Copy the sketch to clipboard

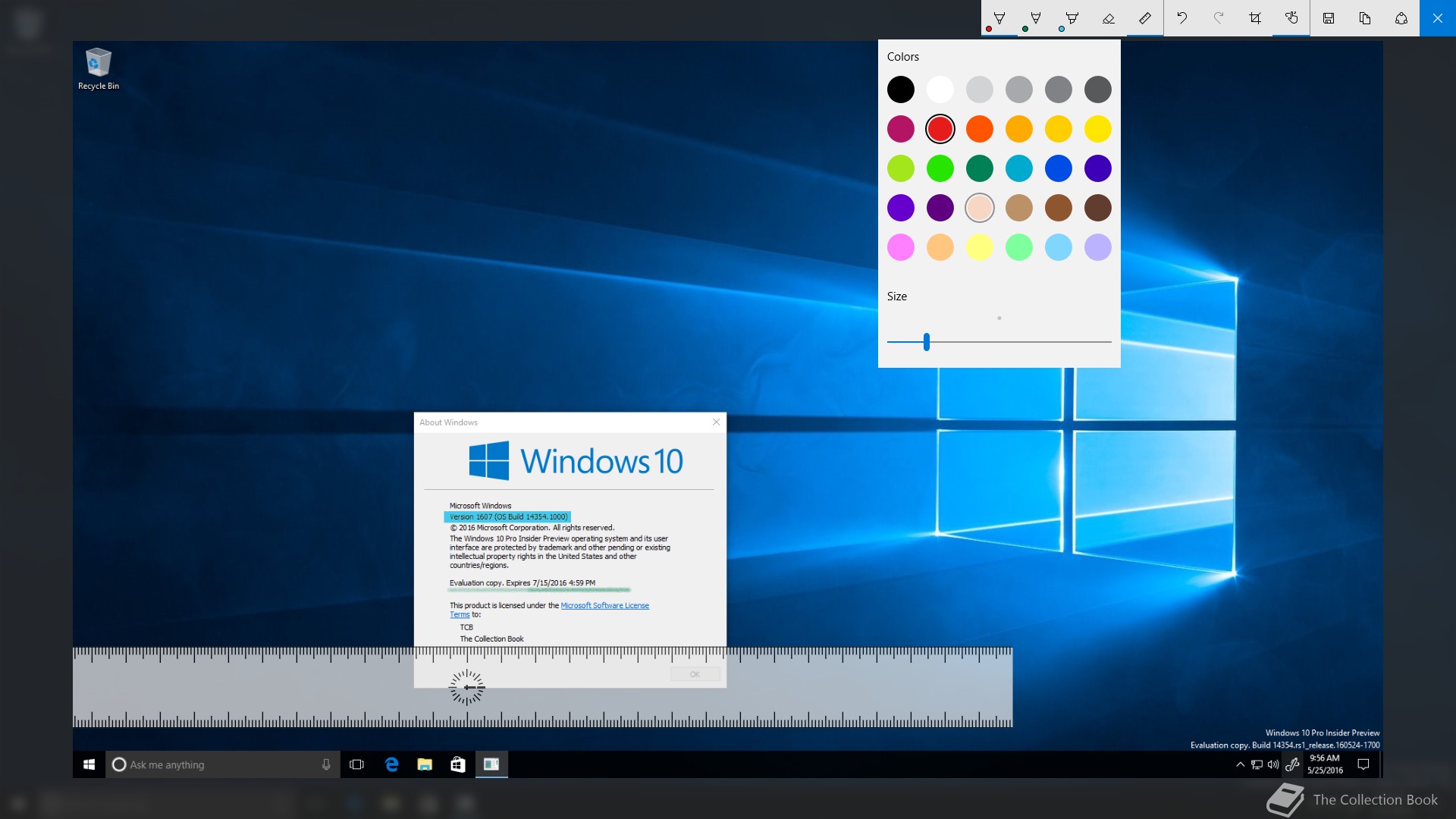click(x=1365, y=18)
